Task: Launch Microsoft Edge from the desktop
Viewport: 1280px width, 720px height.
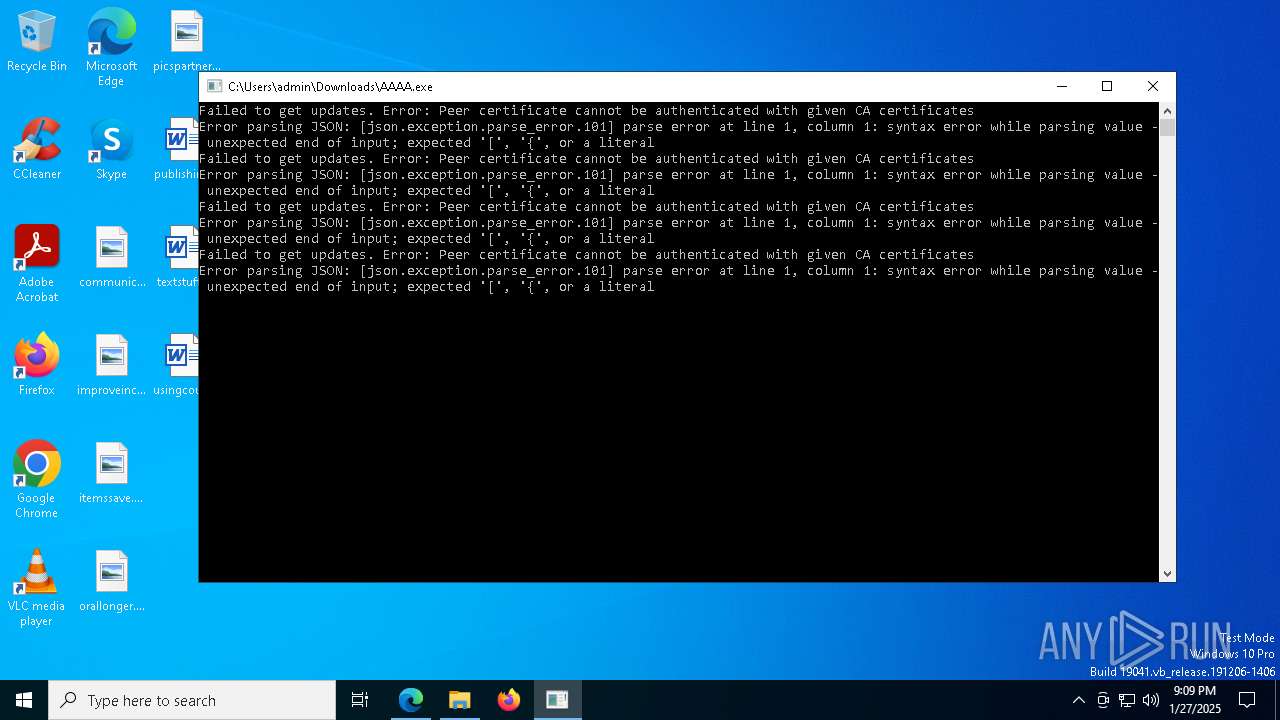Action: point(111,48)
